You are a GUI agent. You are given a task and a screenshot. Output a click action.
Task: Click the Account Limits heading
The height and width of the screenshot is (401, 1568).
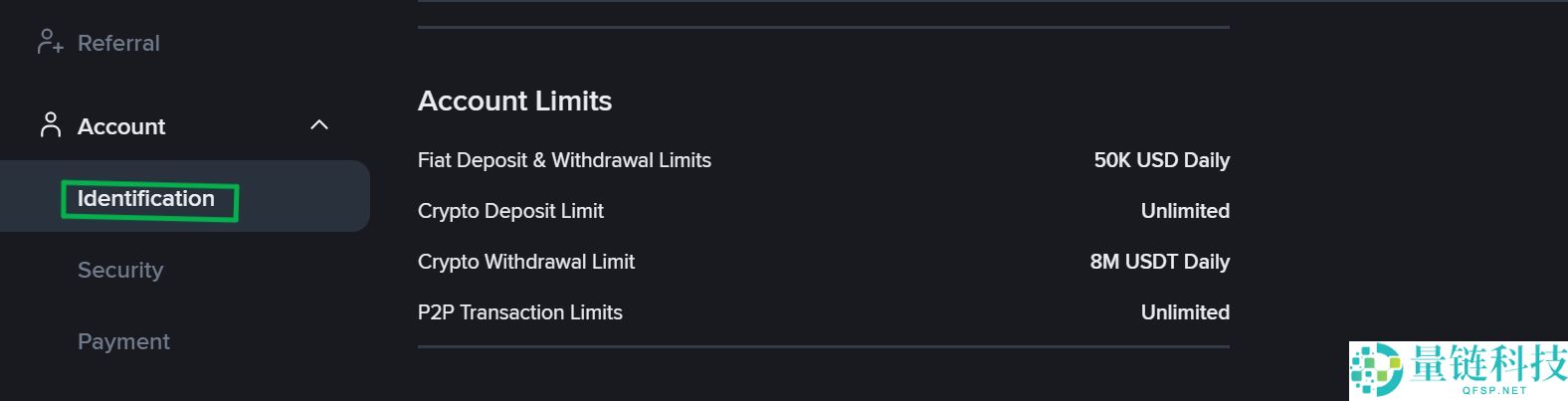514,100
